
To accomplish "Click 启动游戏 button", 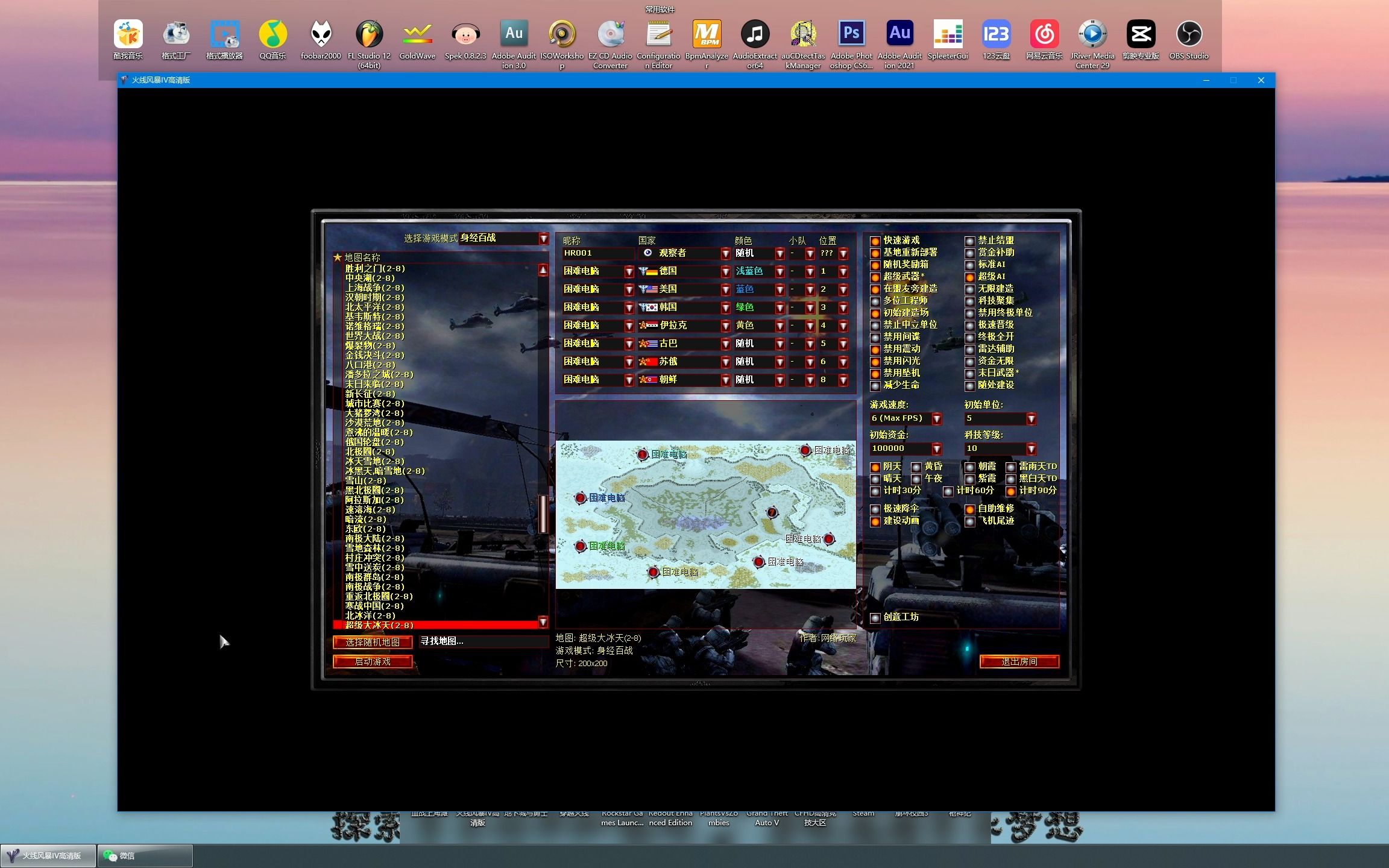I will coord(373,661).
